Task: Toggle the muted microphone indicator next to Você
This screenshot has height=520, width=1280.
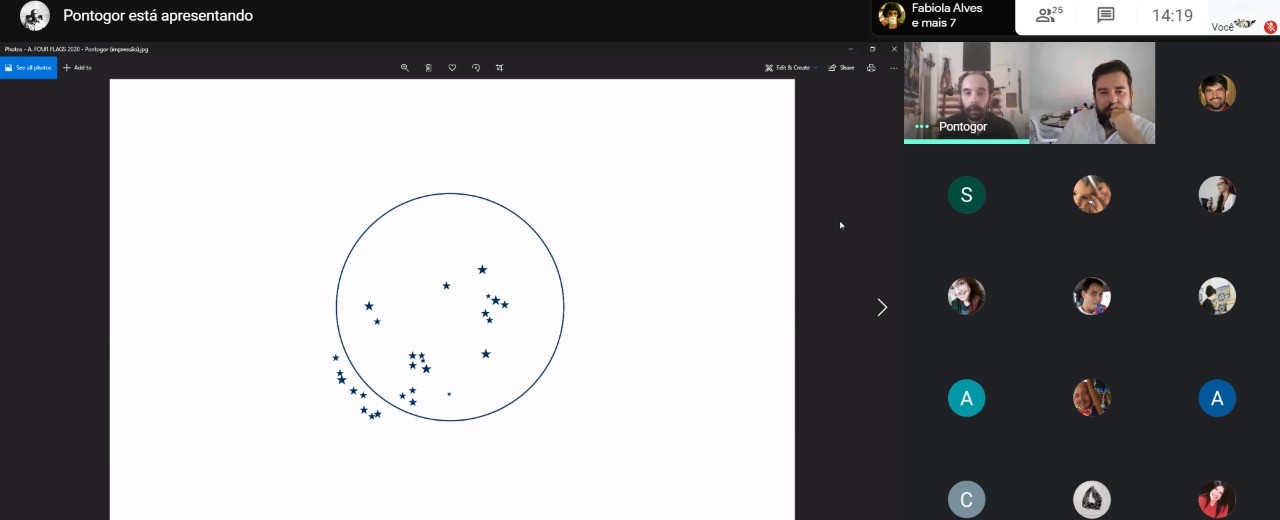Action: [1270, 27]
